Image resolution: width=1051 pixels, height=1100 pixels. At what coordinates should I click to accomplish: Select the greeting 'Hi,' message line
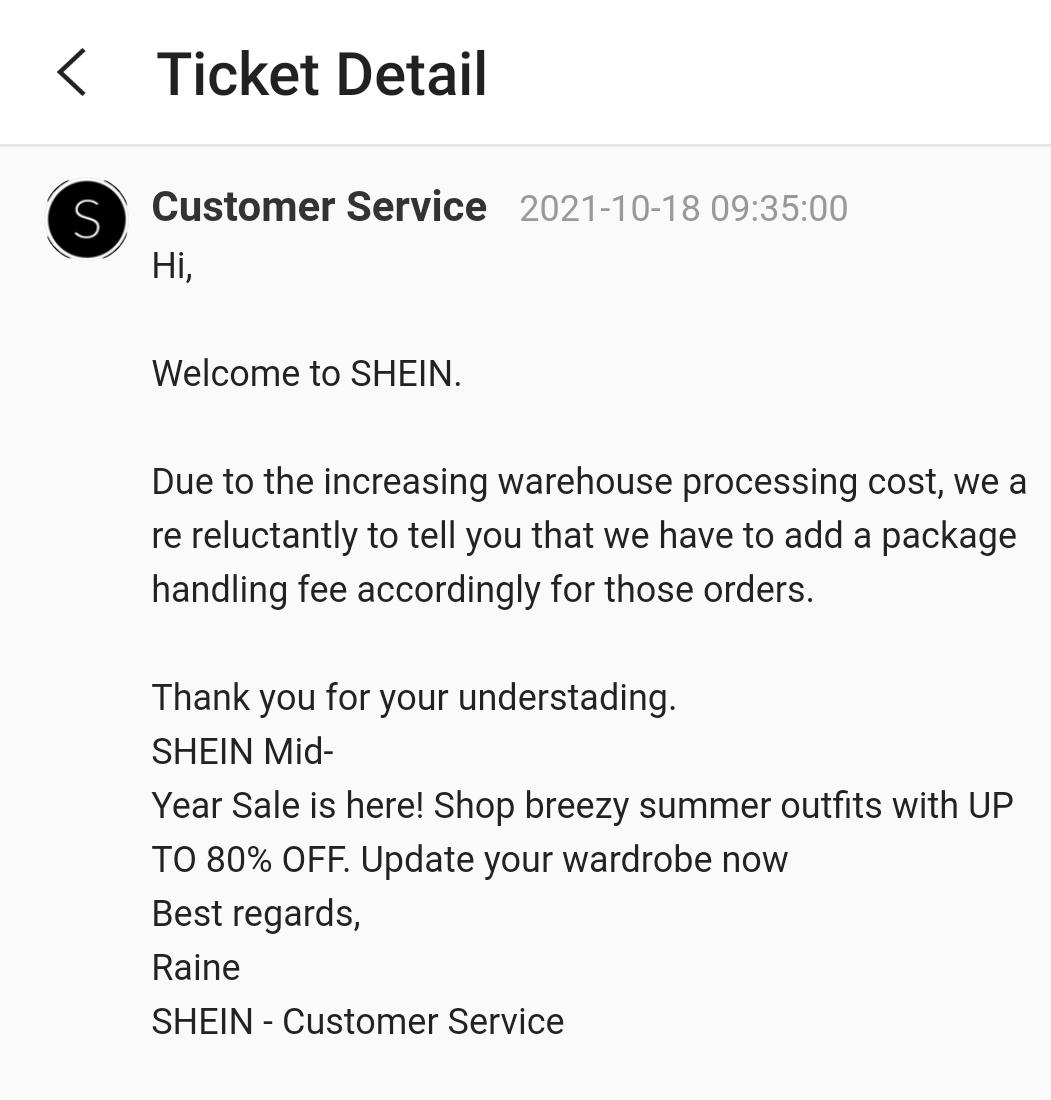[x=170, y=265]
